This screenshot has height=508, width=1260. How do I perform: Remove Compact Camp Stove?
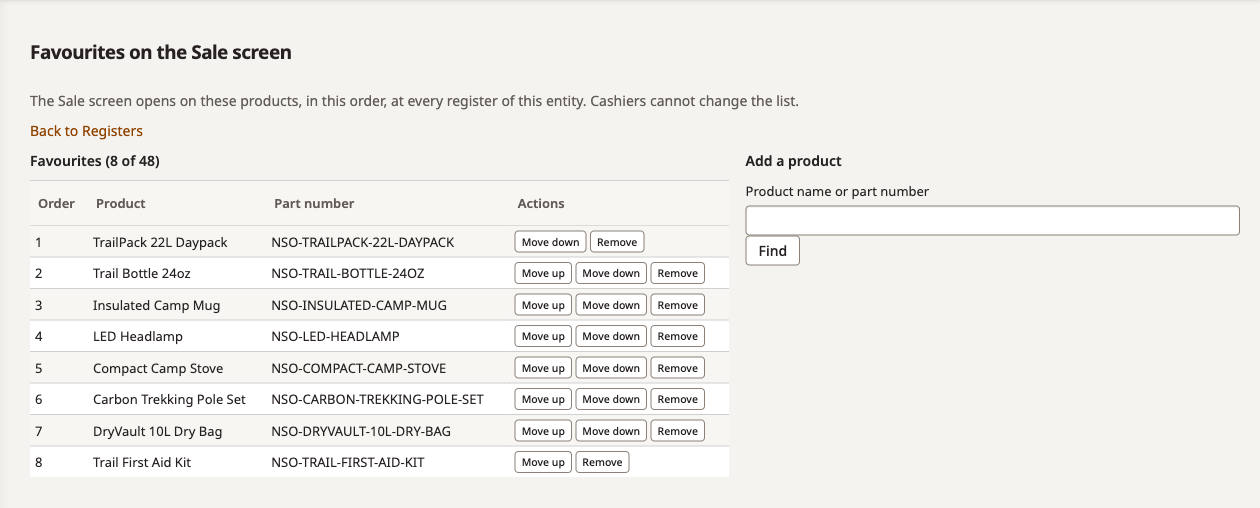(678, 368)
